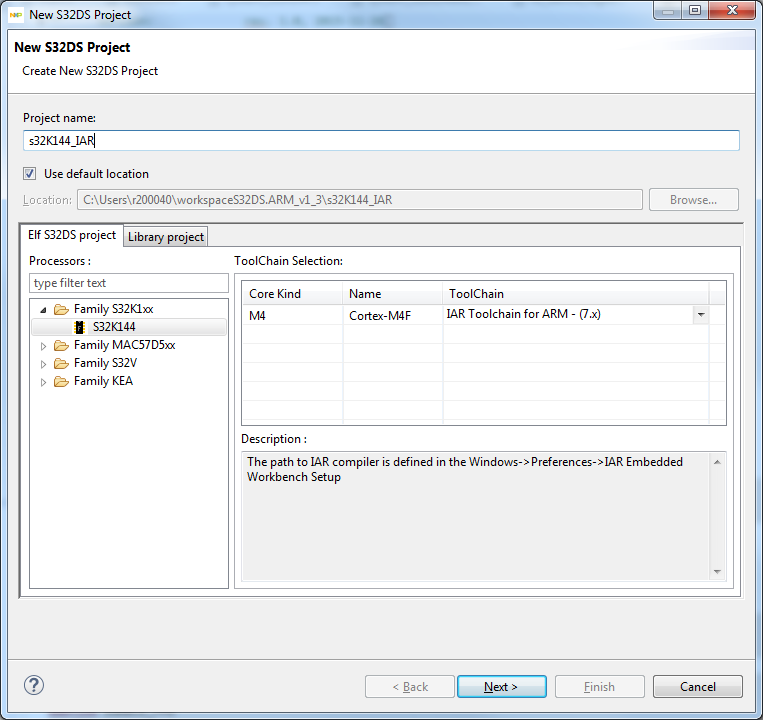Toggle the Use default location checkbox
Screen dimensions: 763x720
[30, 174]
